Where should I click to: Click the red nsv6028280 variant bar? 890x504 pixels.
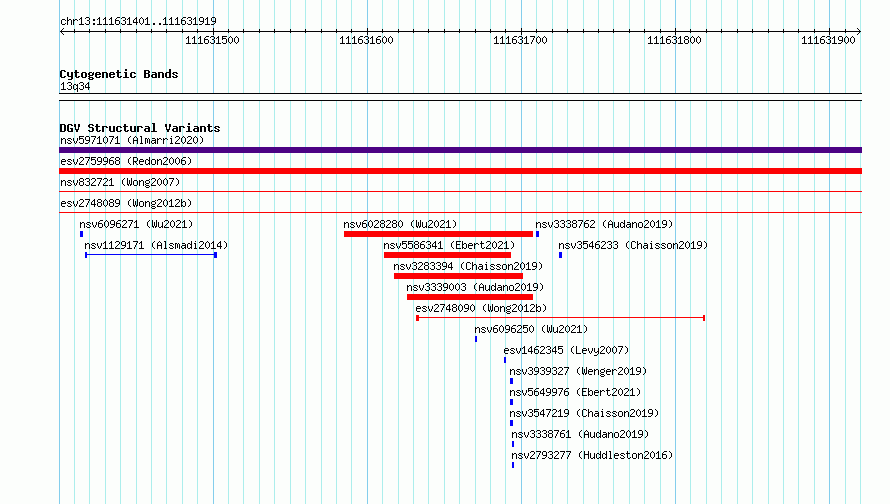[438, 234]
